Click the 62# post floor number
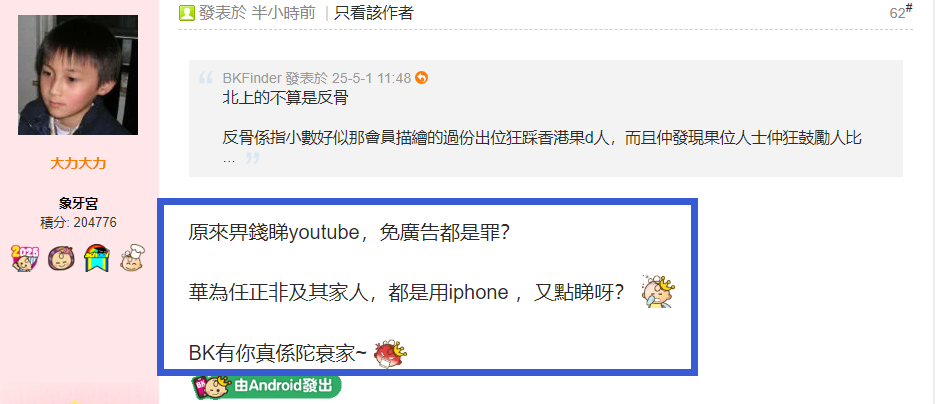This screenshot has height=404, width=937. [901, 12]
